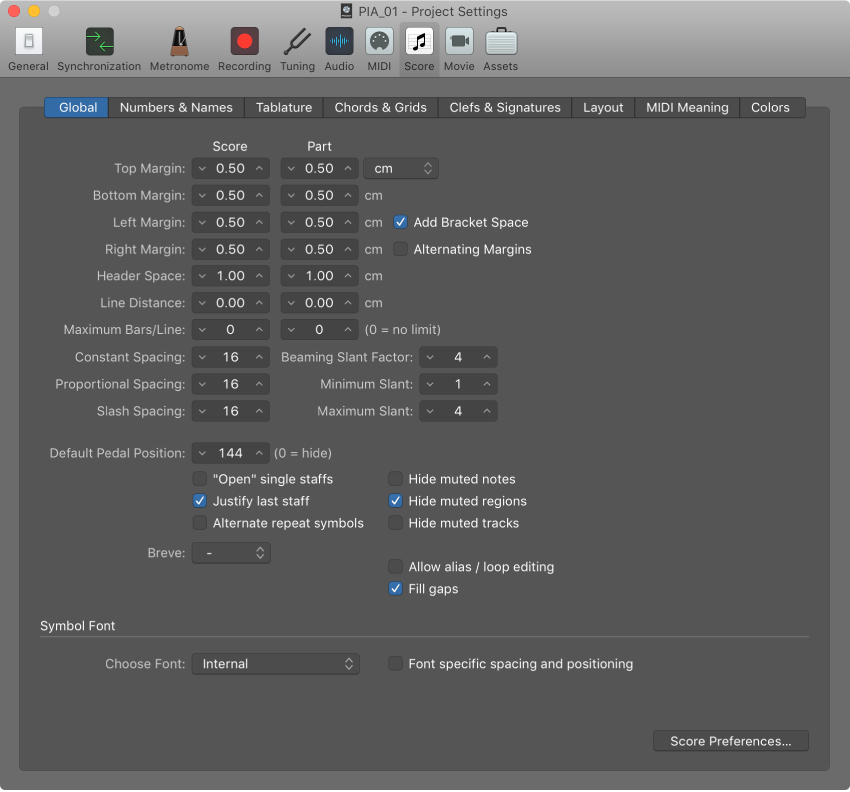Screen dimensions: 850x792
Task: Click the Score Preferences button
Action: tap(731, 741)
